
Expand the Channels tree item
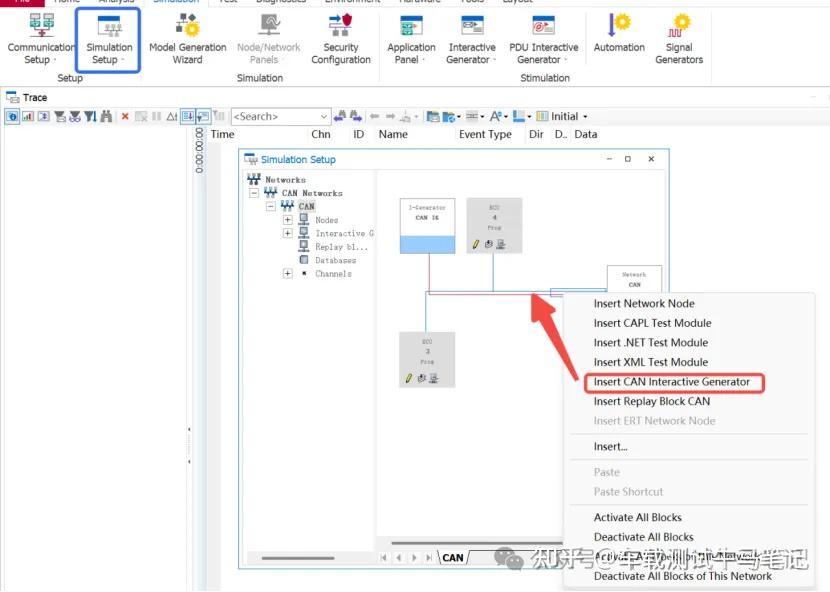point(287,273)
